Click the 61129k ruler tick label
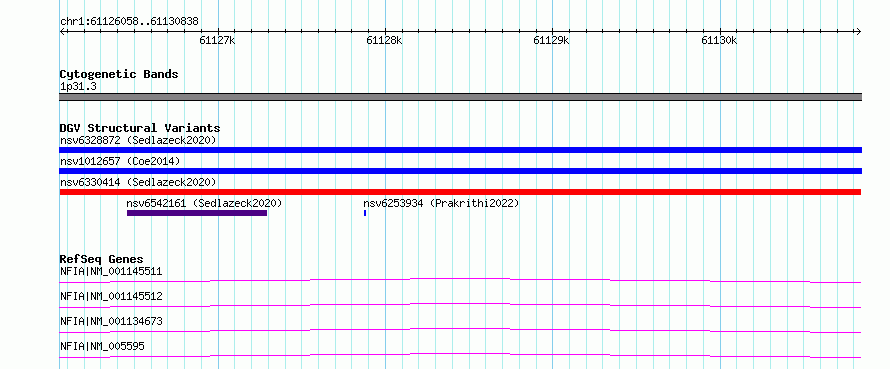The image size is (890, 369). (x=552, y=40)
